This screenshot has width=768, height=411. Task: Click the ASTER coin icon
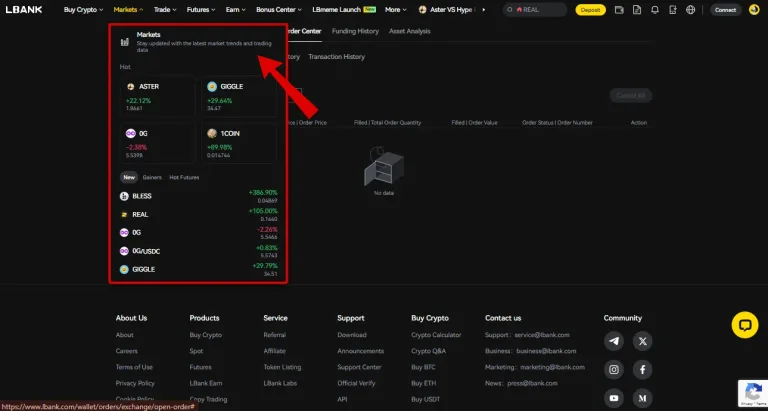[131, 87]
